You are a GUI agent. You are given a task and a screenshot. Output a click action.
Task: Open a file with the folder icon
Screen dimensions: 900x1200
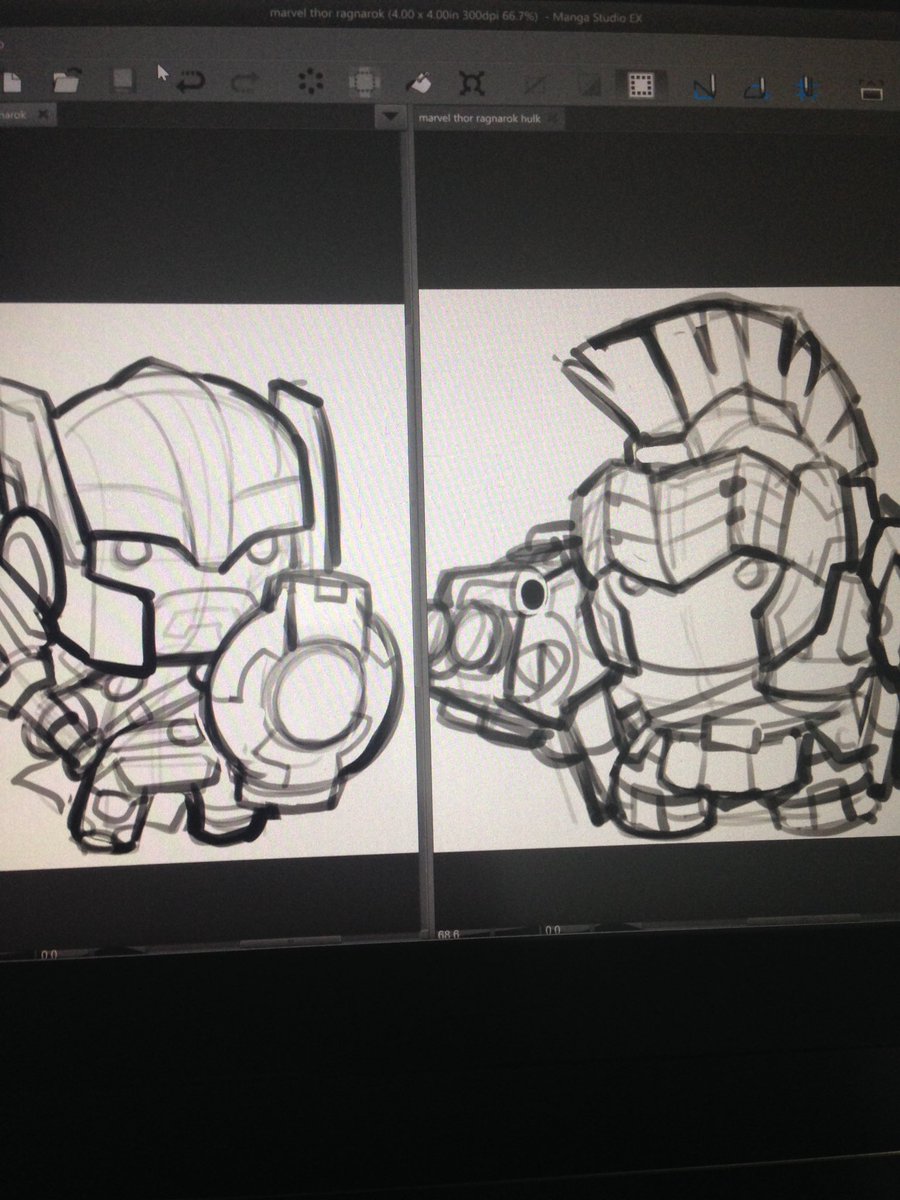(x=67, y=81)
